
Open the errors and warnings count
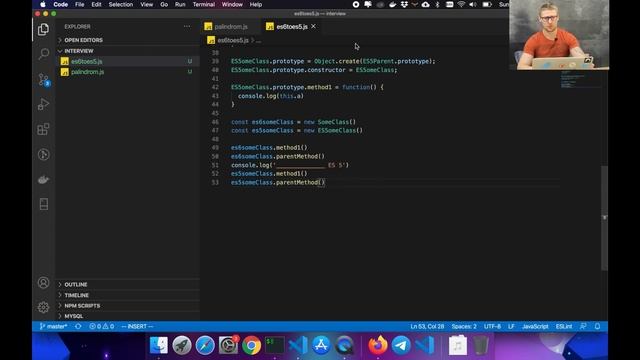pyautogui.click(x=102, y=327)
